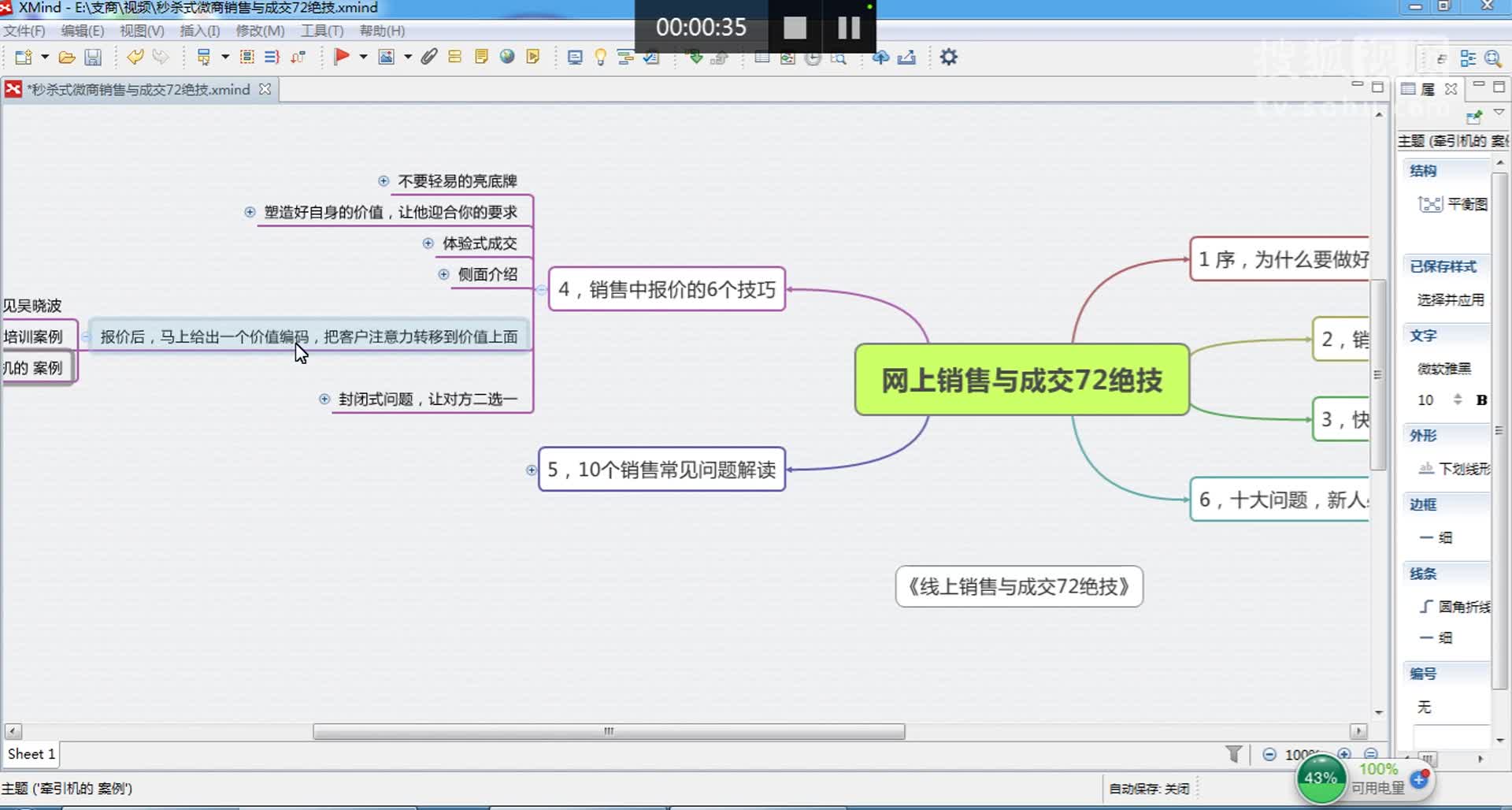Open XMind preferences gear icon
Screen dimensions: 1512x810
949,57
